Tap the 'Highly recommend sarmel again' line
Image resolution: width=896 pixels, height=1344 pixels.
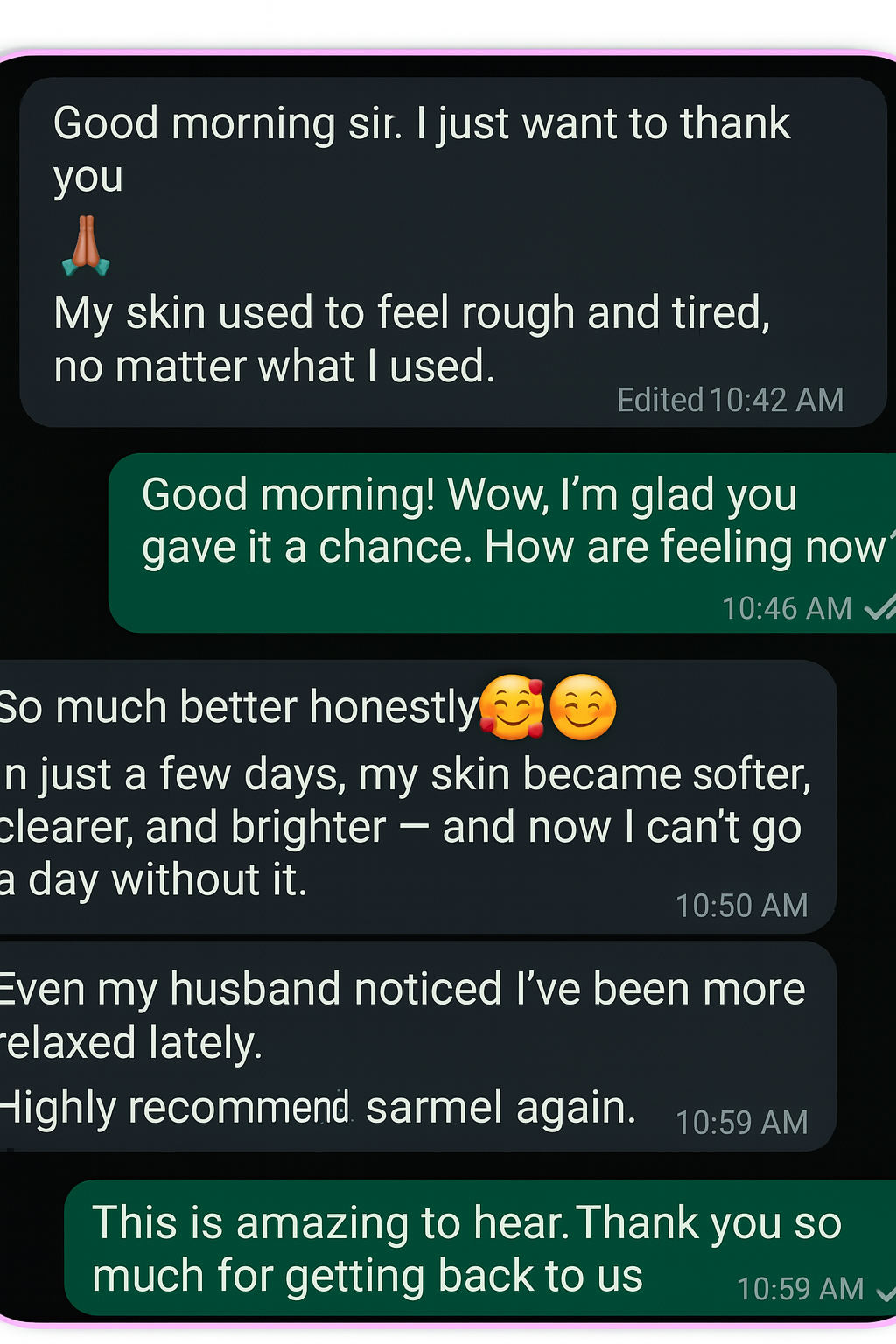point(317,1108)
